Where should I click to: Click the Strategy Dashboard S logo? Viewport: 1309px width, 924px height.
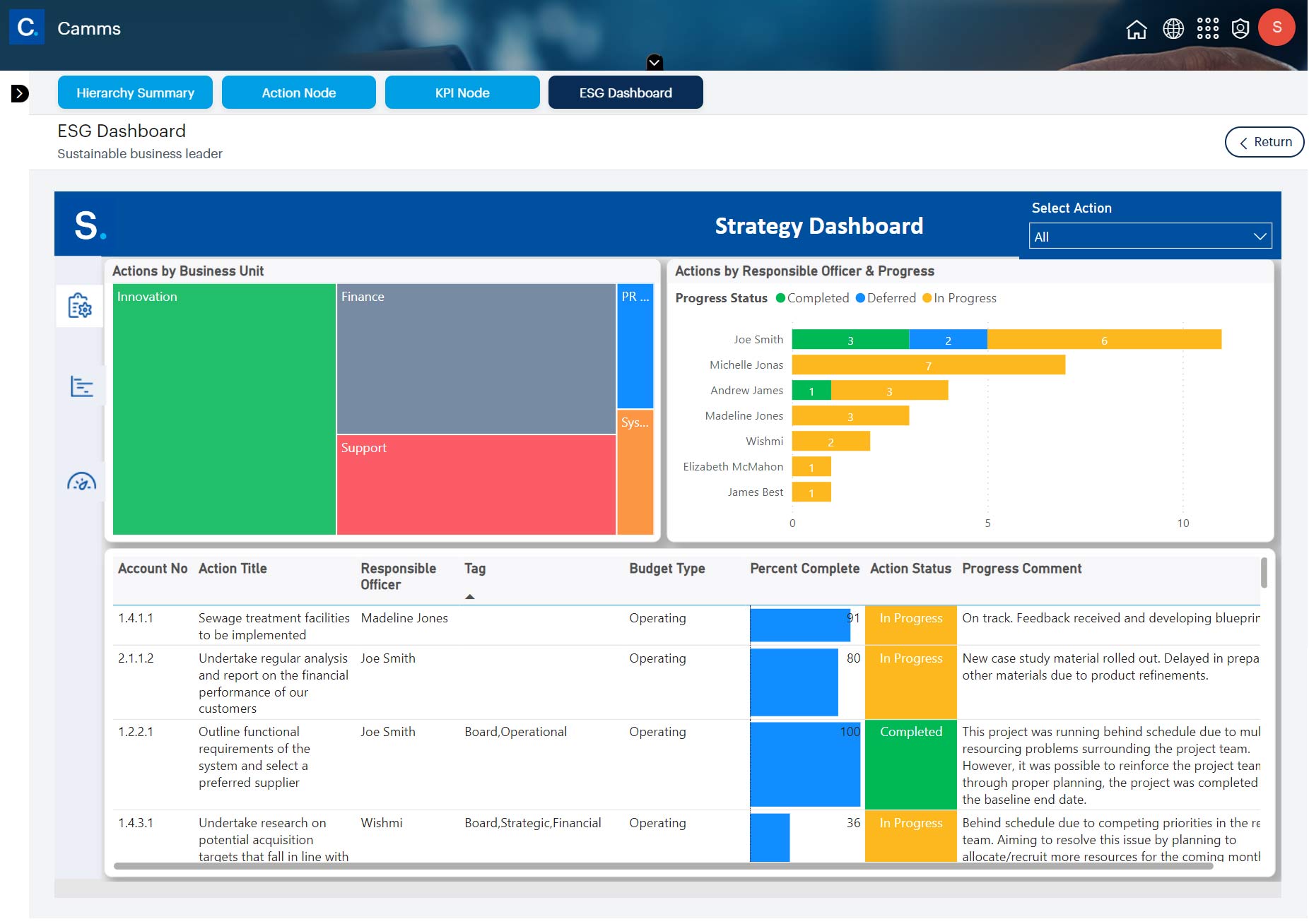[x=90, y=226]
